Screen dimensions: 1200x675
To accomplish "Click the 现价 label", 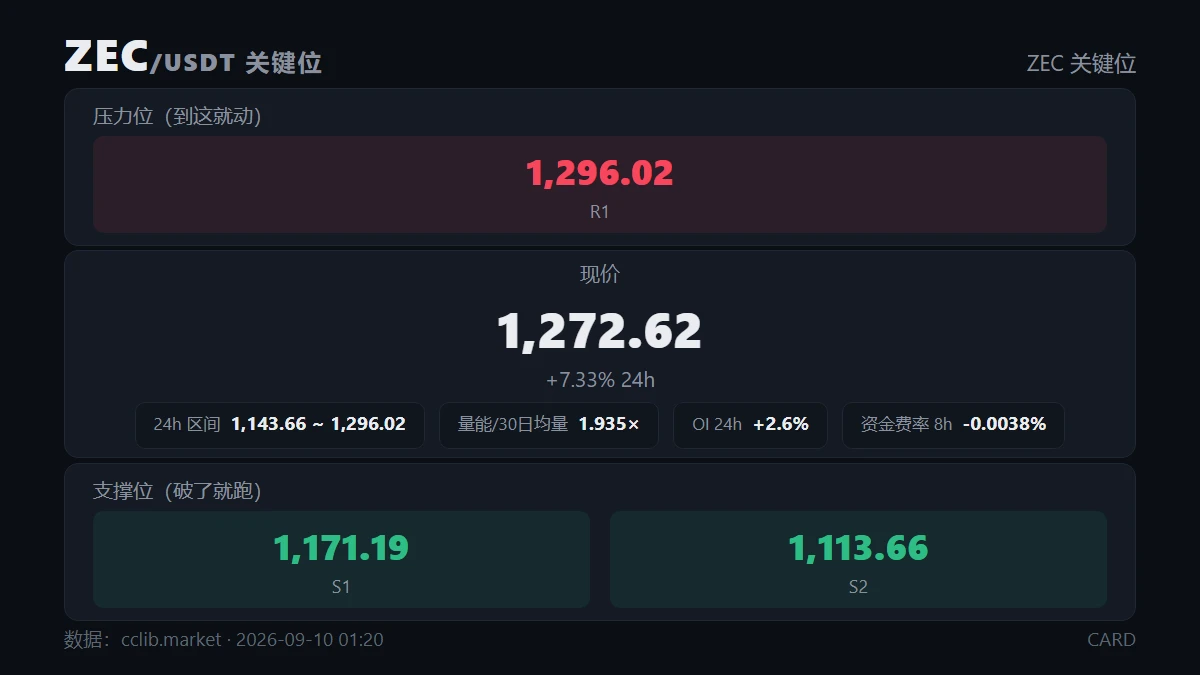I will pos(600,275).
